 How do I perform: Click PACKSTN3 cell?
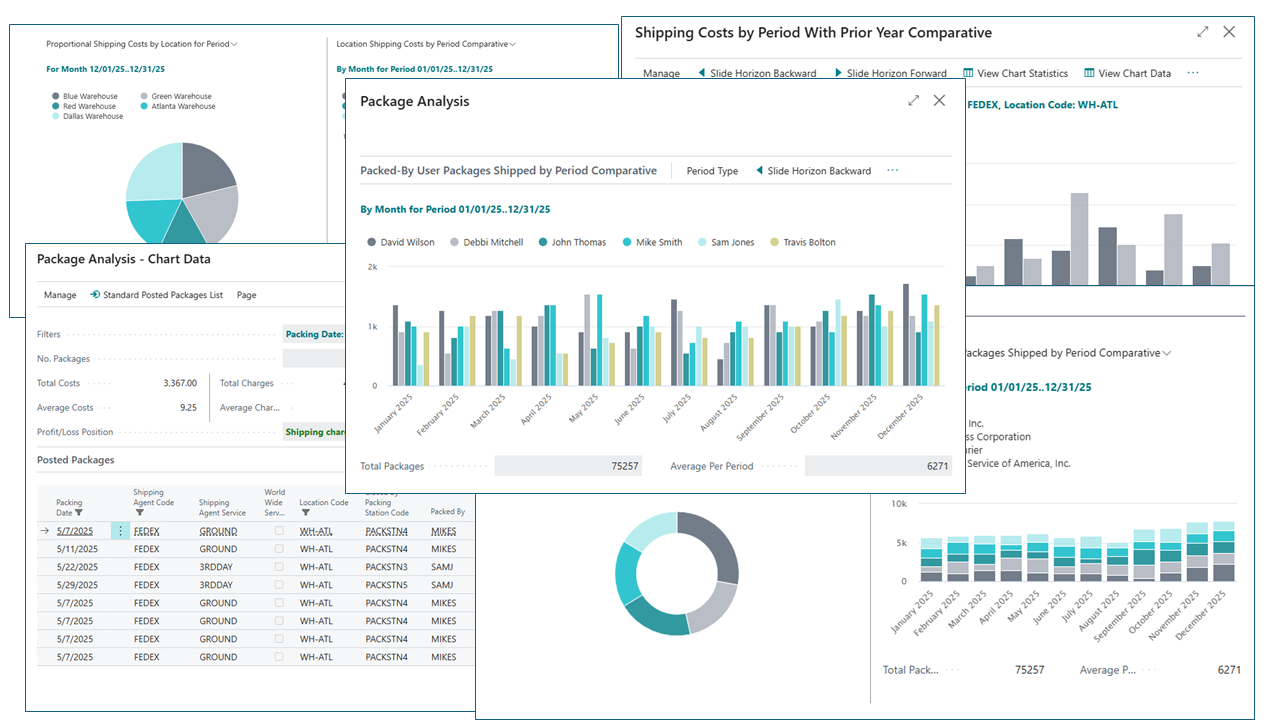386,567
